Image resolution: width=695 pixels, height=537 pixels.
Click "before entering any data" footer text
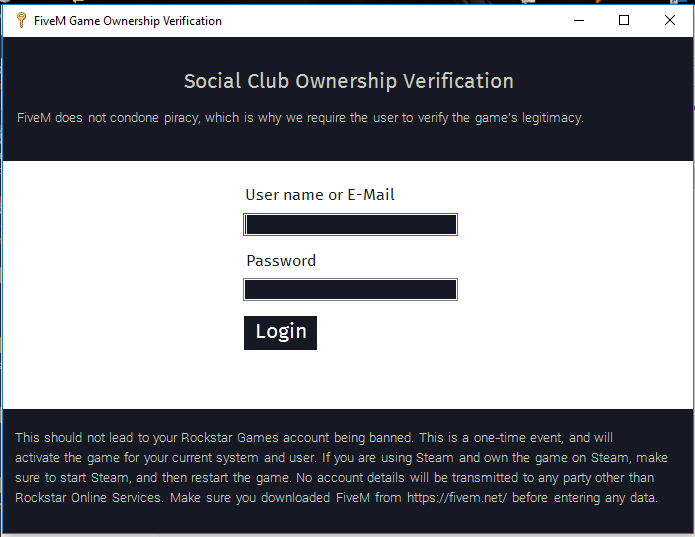(x=584, y=498)
